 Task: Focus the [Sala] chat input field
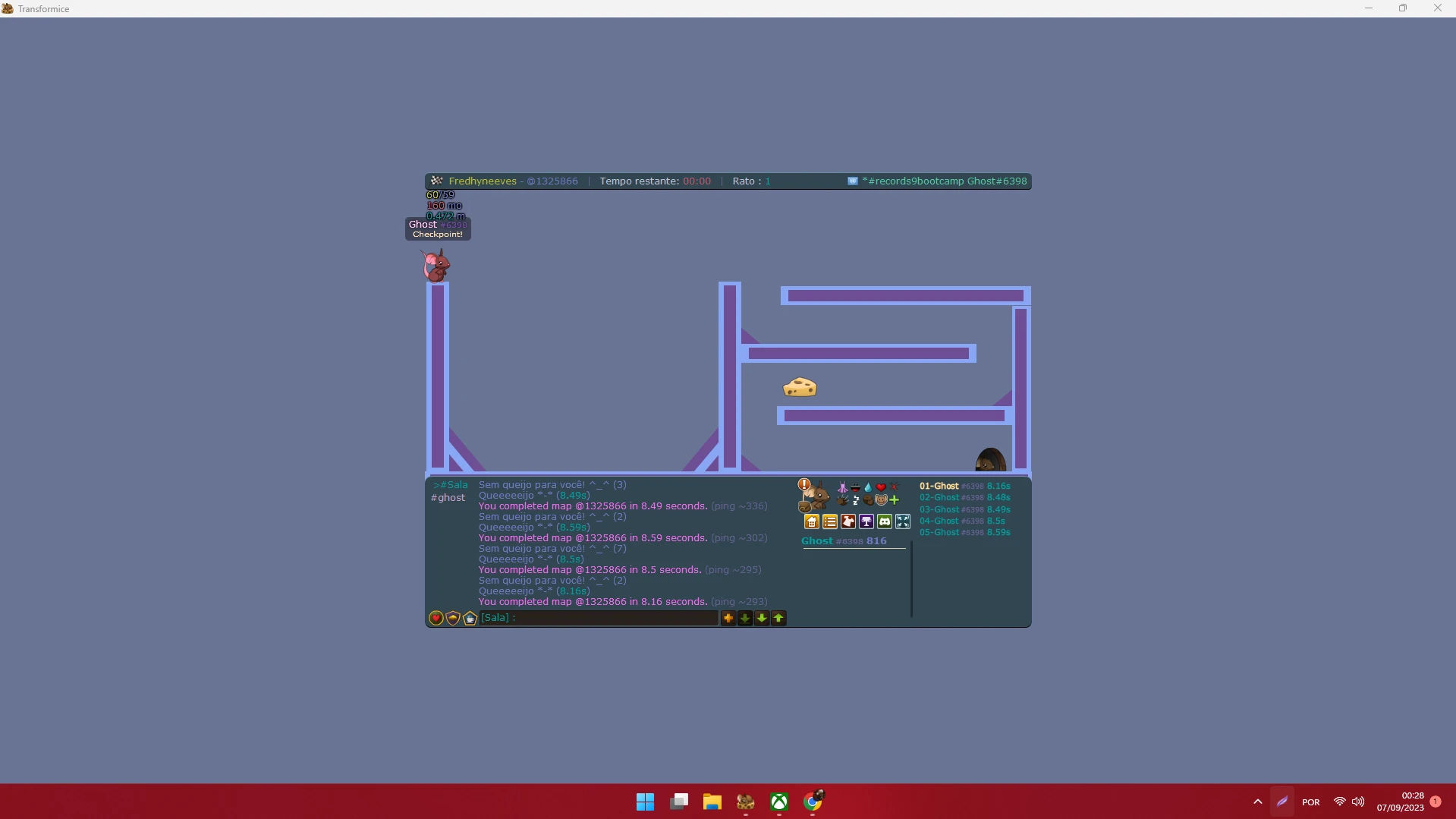pos(599,618)
